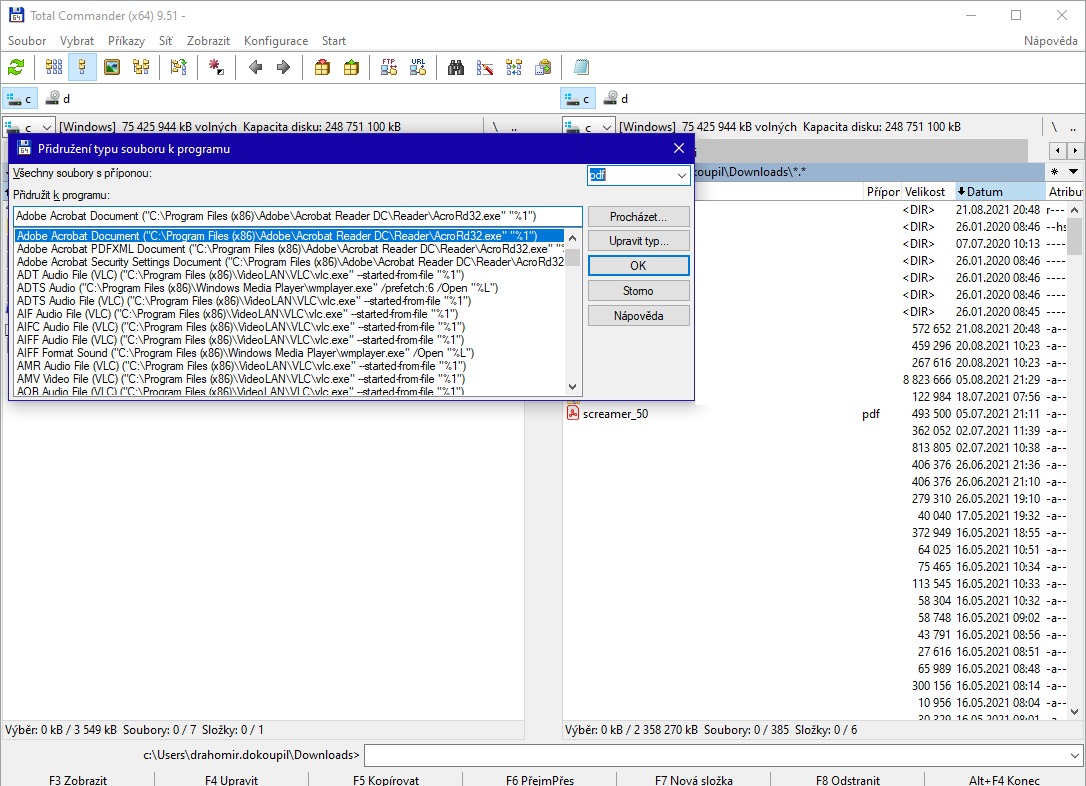The height and width of the screenshot is (786, 1086).
Task: Click down arrow of program list scrollbar
Action: (x=573, y=387)
